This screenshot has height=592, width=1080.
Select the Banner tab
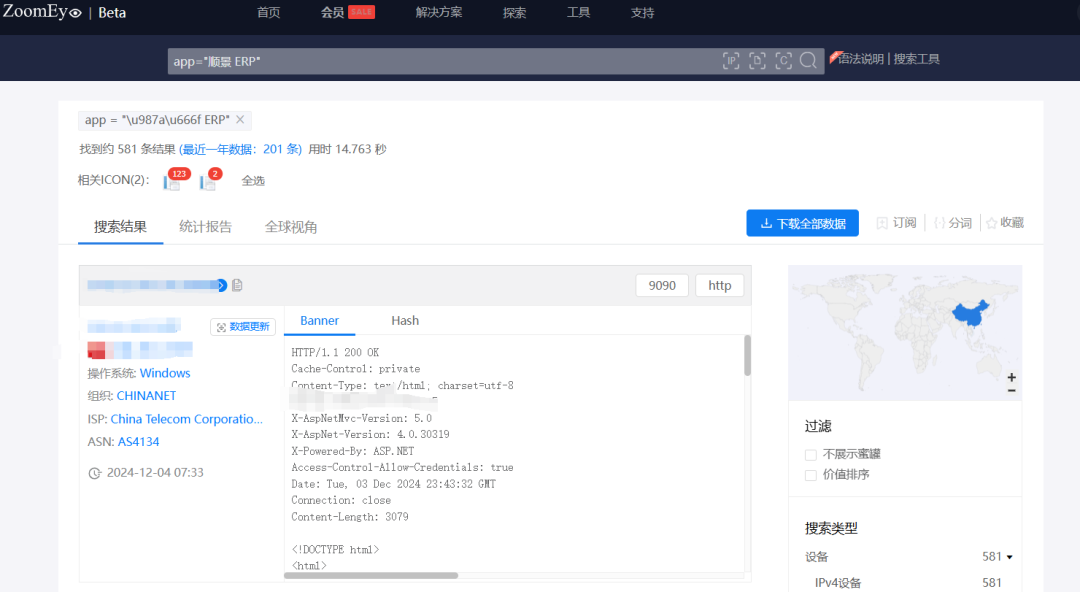click(x=320, y=320)
